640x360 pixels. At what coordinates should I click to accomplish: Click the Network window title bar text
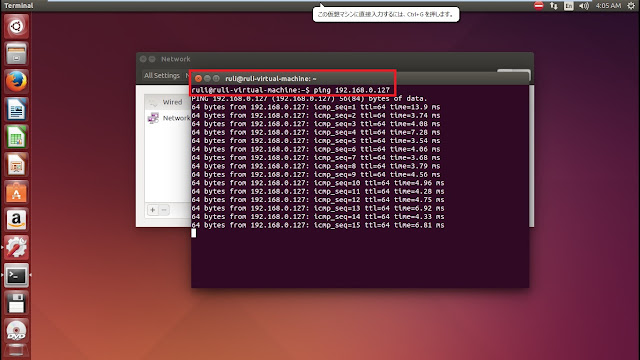click(176, 59)
